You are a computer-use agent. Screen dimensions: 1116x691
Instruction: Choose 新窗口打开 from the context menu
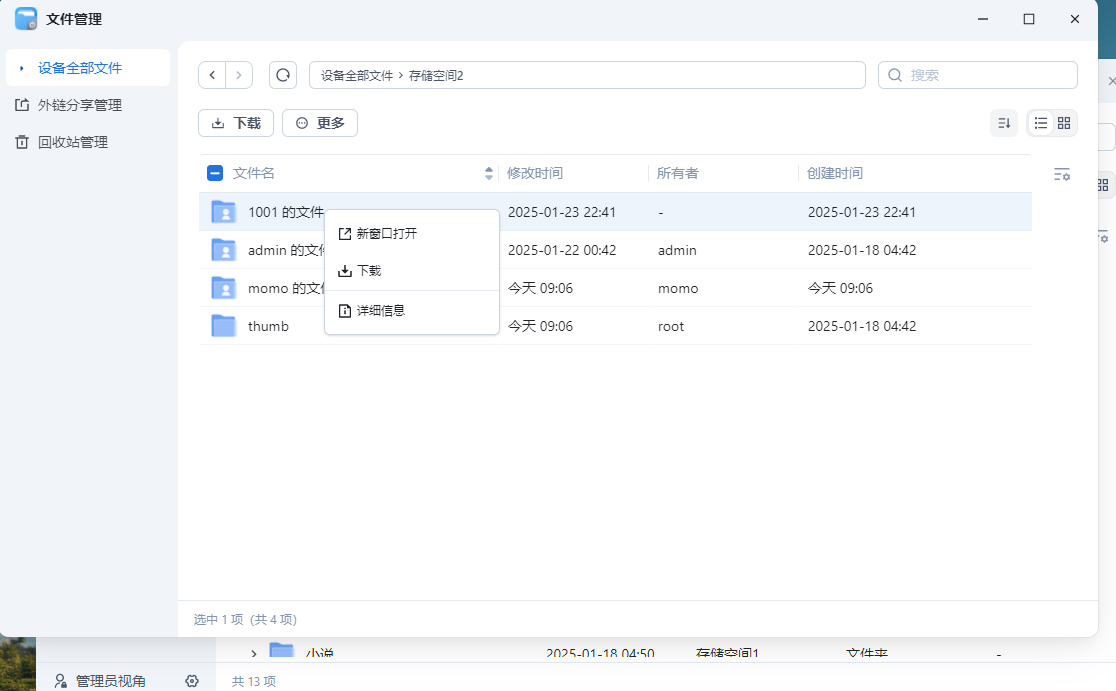(x=411, y=233)
